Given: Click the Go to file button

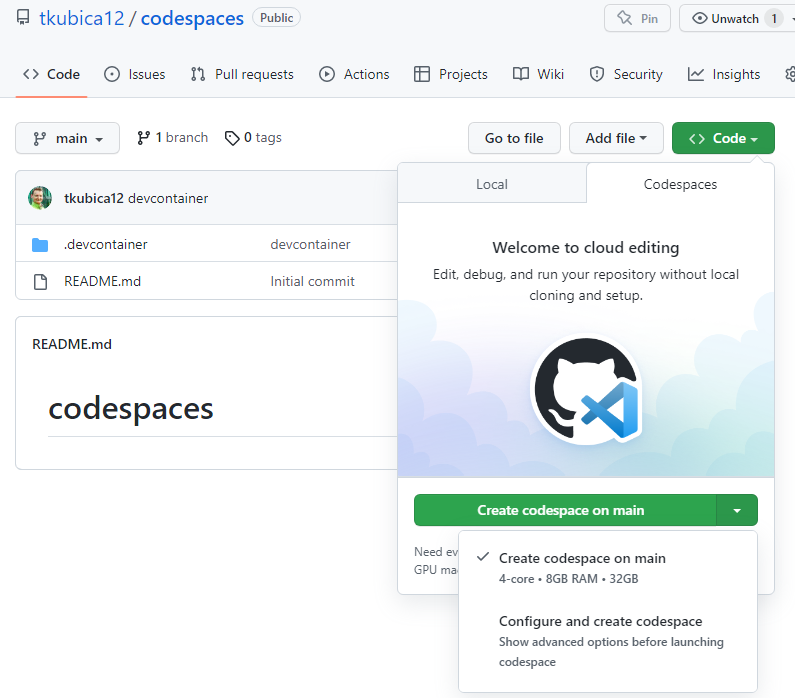Looking at the screenshot, I should click(x=514, y=138).
